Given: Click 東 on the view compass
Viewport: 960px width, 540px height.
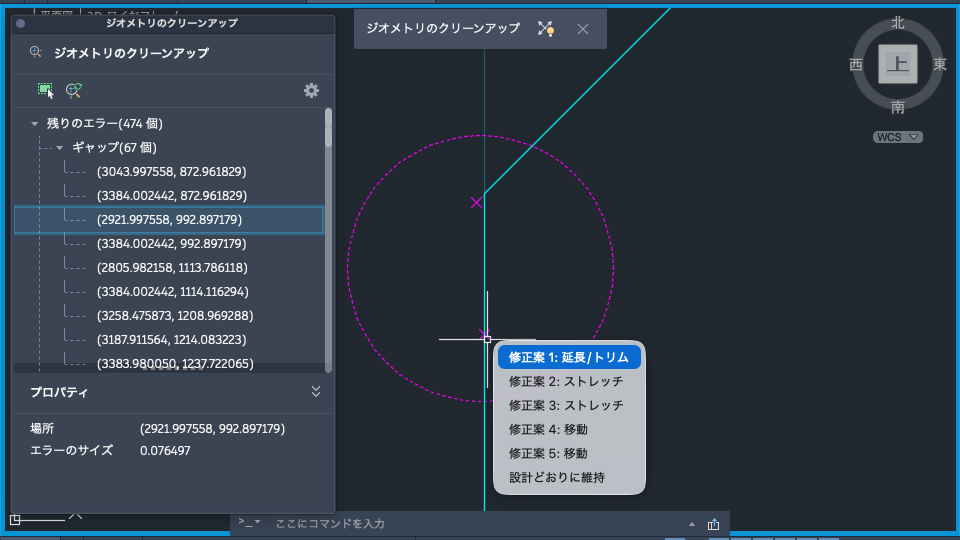Looking at the screenshot, I should pyautogui.click(x=940, y=64).
